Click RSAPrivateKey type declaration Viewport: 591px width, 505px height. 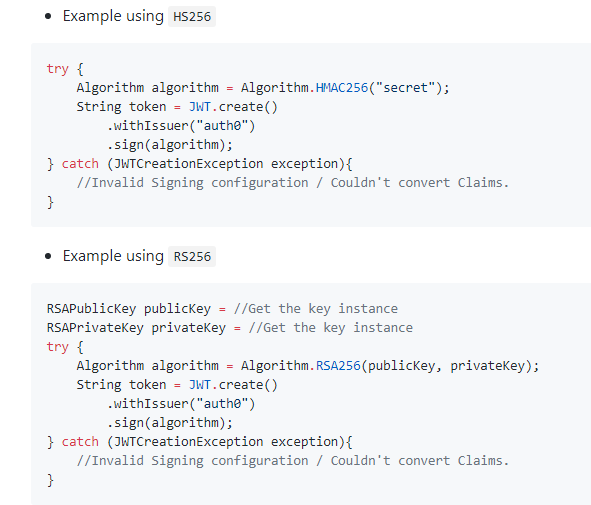click(x=95, y=327)
